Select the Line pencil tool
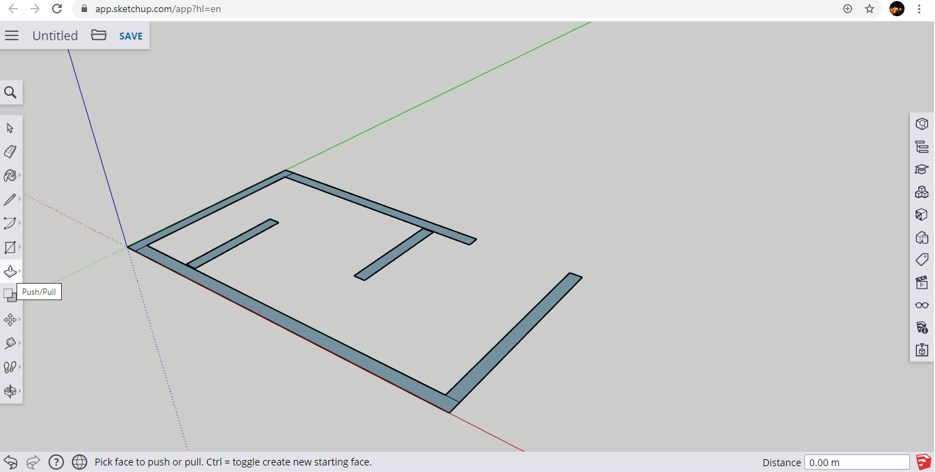 pos(10,199)
